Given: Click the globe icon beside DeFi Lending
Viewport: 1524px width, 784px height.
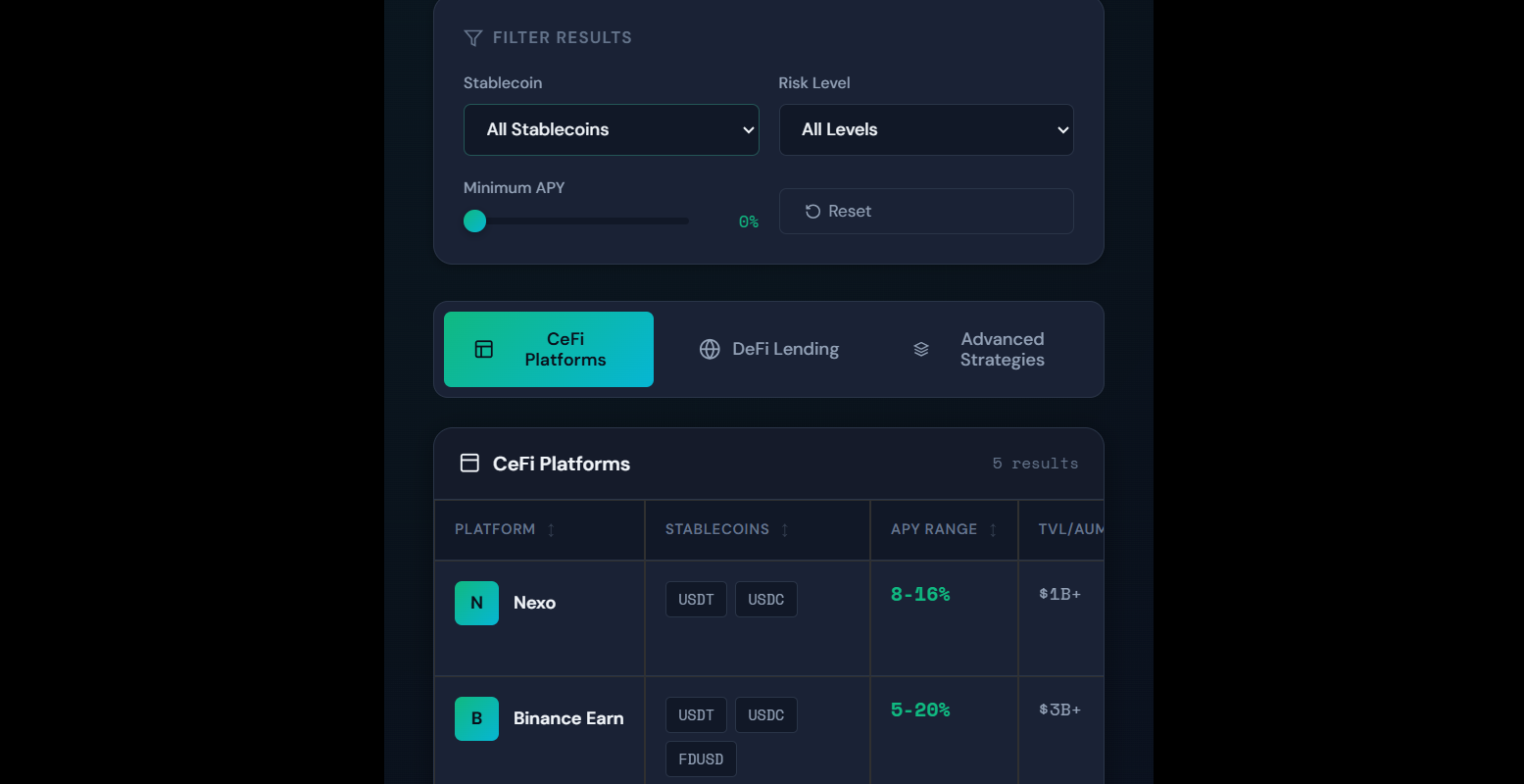Looking at the screenshot, I should tap(709, 349).
